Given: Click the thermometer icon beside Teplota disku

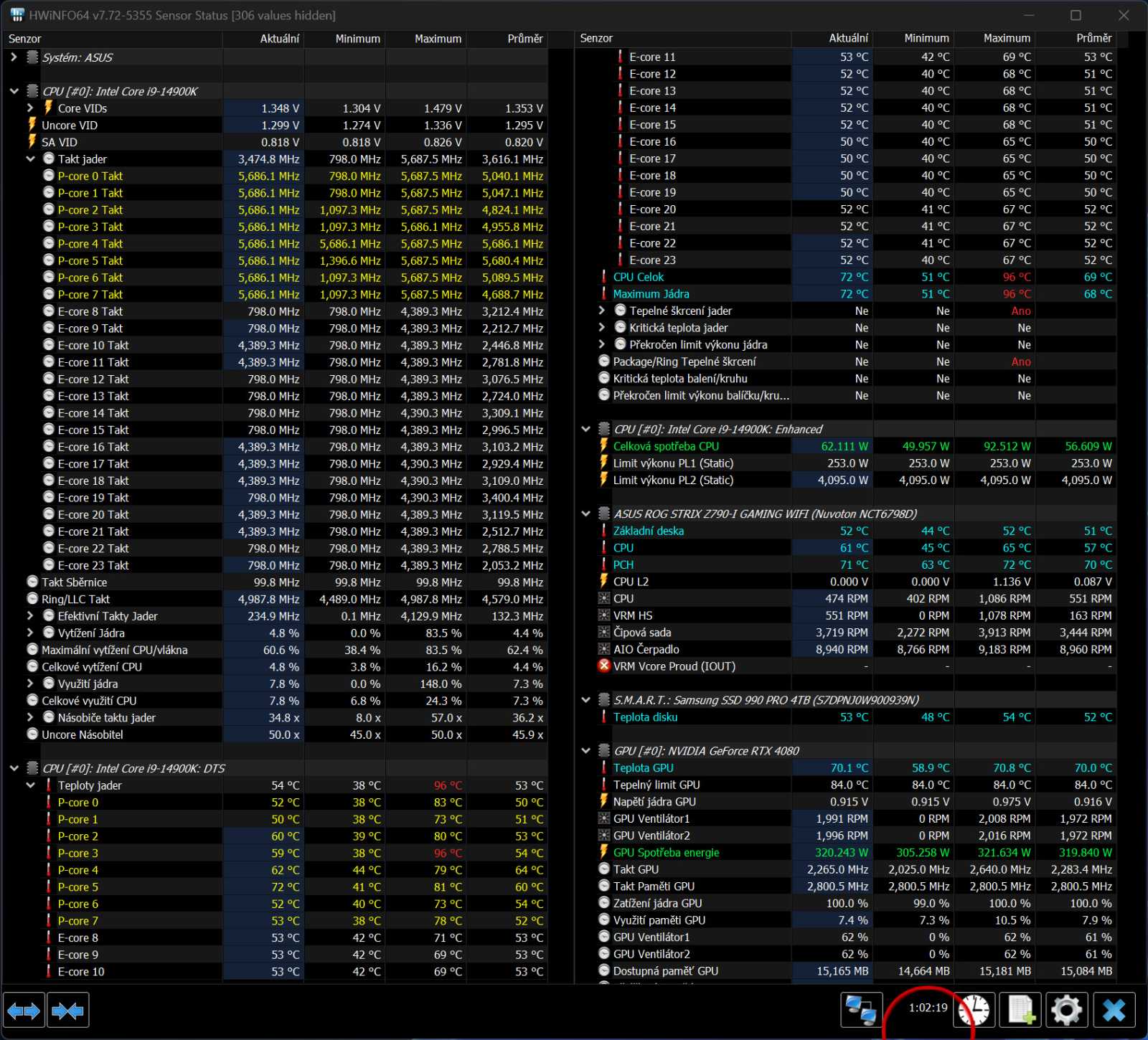Looking at the screenshot, I should pyautogui.click(x=604, y=717).
